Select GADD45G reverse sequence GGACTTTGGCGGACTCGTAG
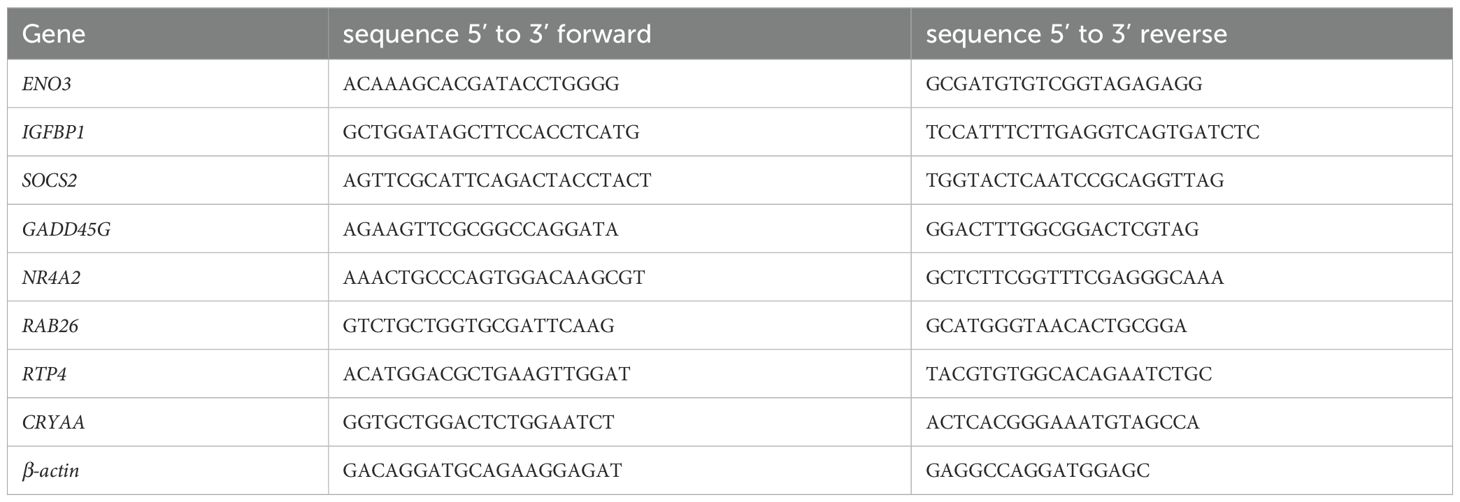The image size is (1460, 502). click(1062, 230)
